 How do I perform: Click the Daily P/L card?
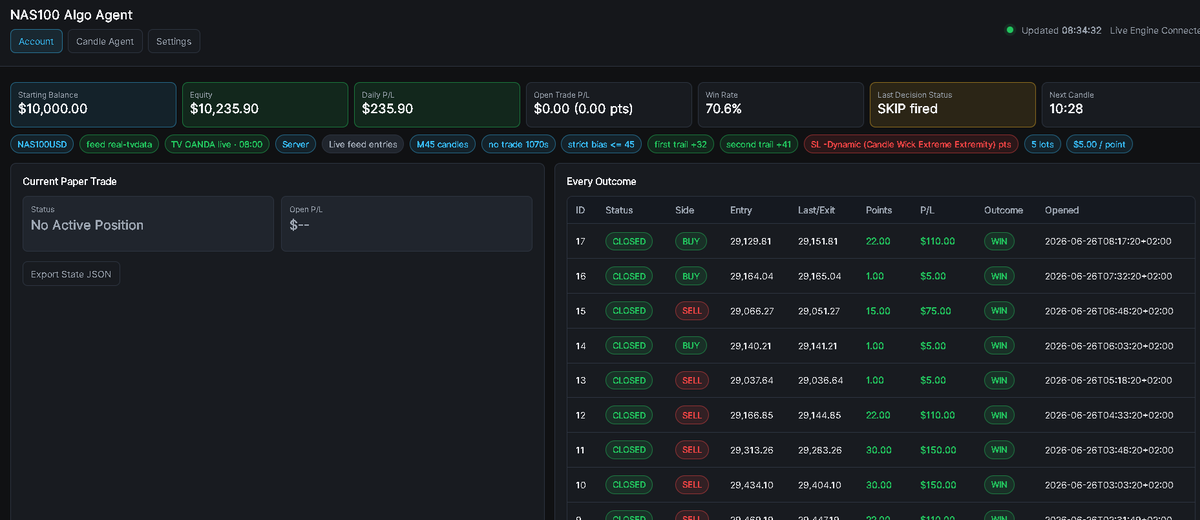pos(437,104)
